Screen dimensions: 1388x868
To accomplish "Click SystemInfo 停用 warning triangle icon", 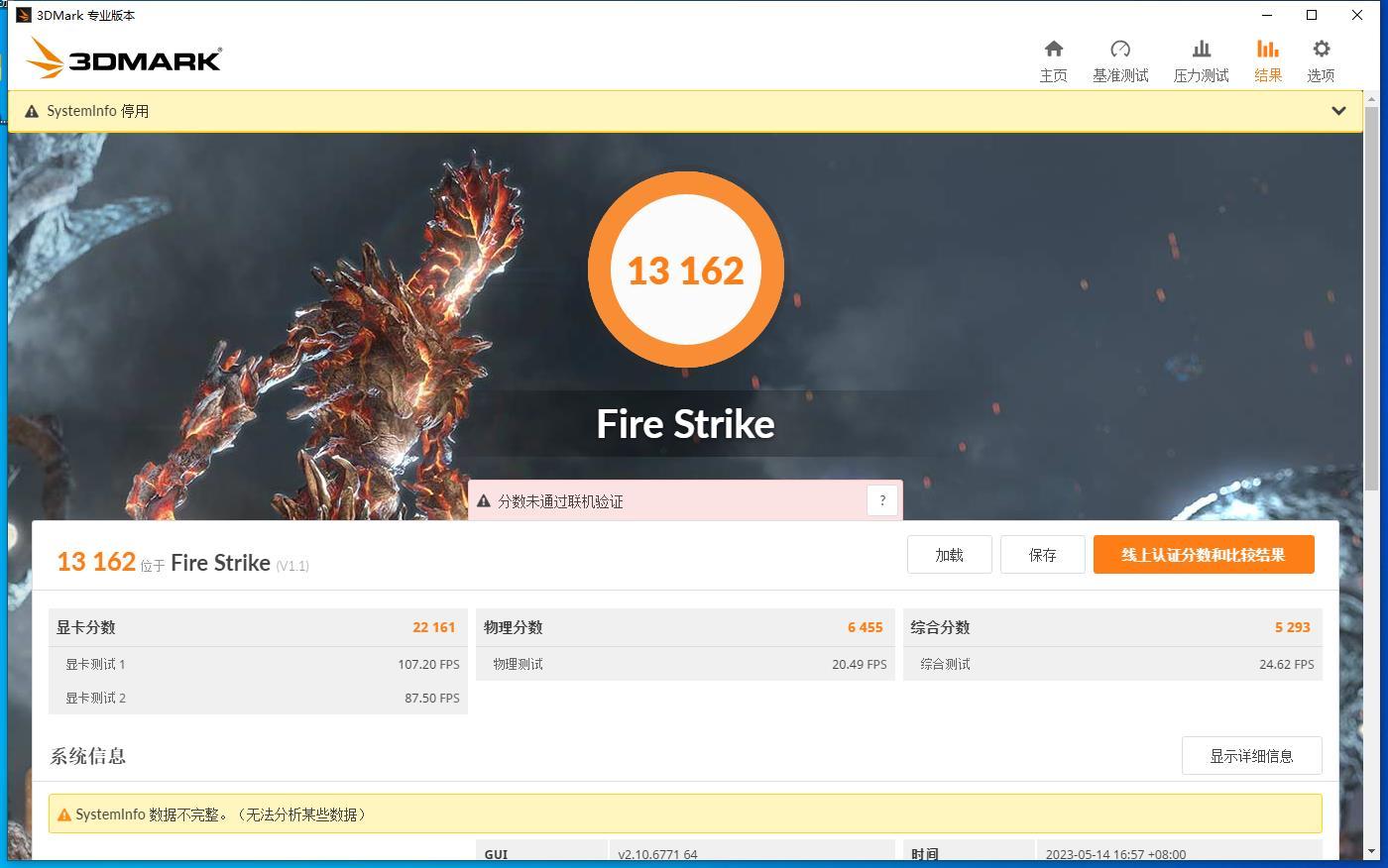I will (x=32, y=112).
